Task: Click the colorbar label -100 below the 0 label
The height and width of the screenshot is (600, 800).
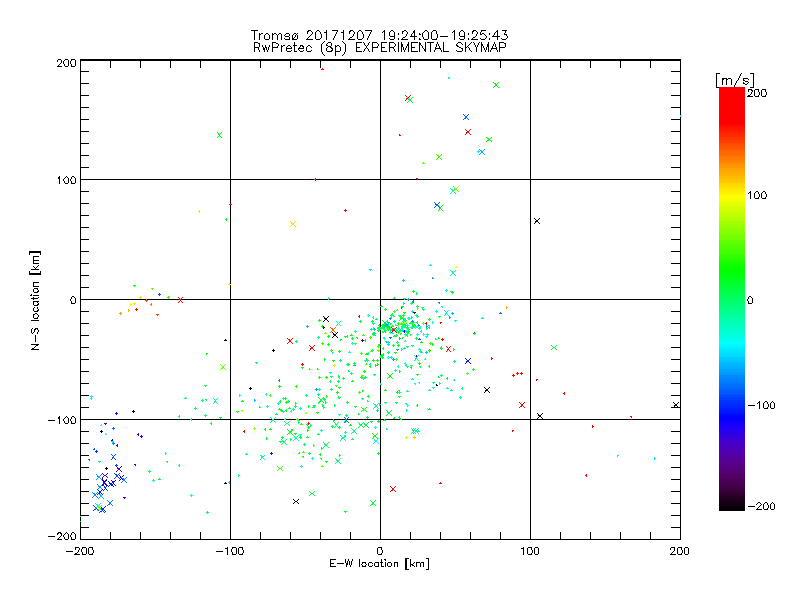Action: point(761,405)
